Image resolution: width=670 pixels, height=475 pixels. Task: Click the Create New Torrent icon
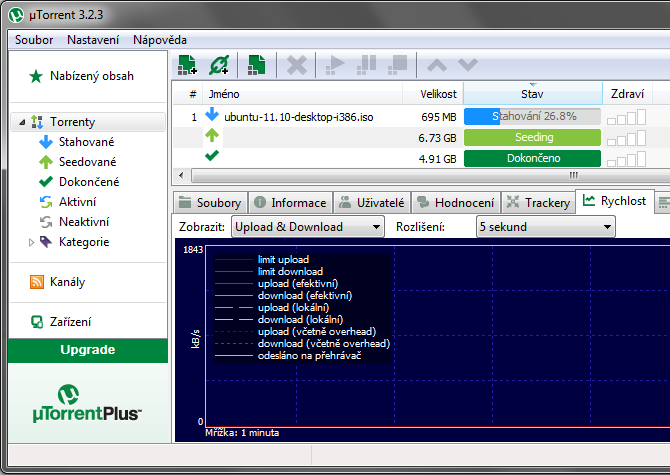[x=256, y=65]
